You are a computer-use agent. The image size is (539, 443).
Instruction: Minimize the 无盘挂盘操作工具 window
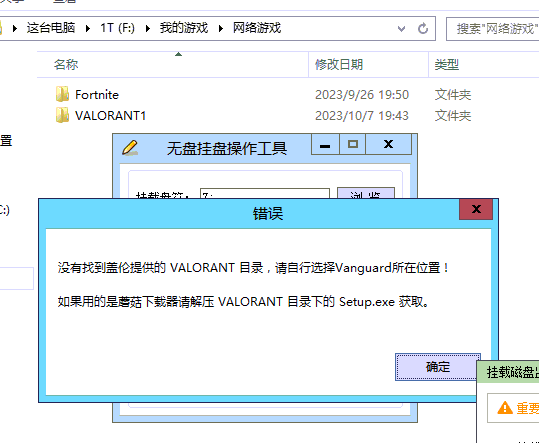pos(325,144)
